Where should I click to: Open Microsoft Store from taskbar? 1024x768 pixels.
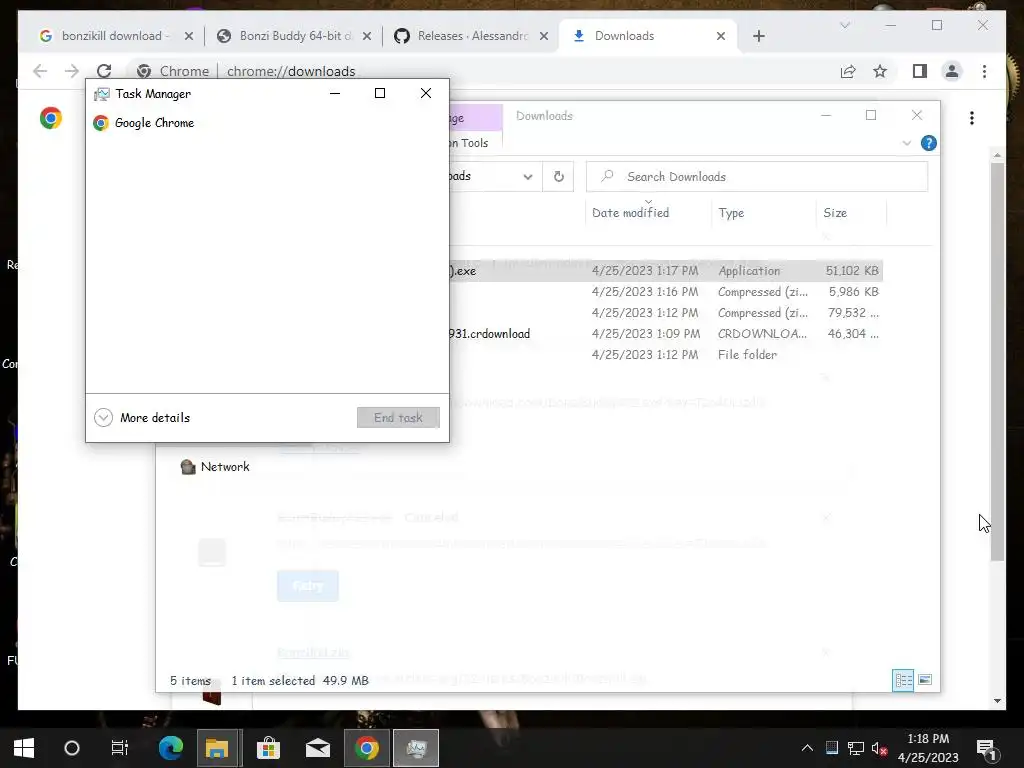click(x=268, y=748)
